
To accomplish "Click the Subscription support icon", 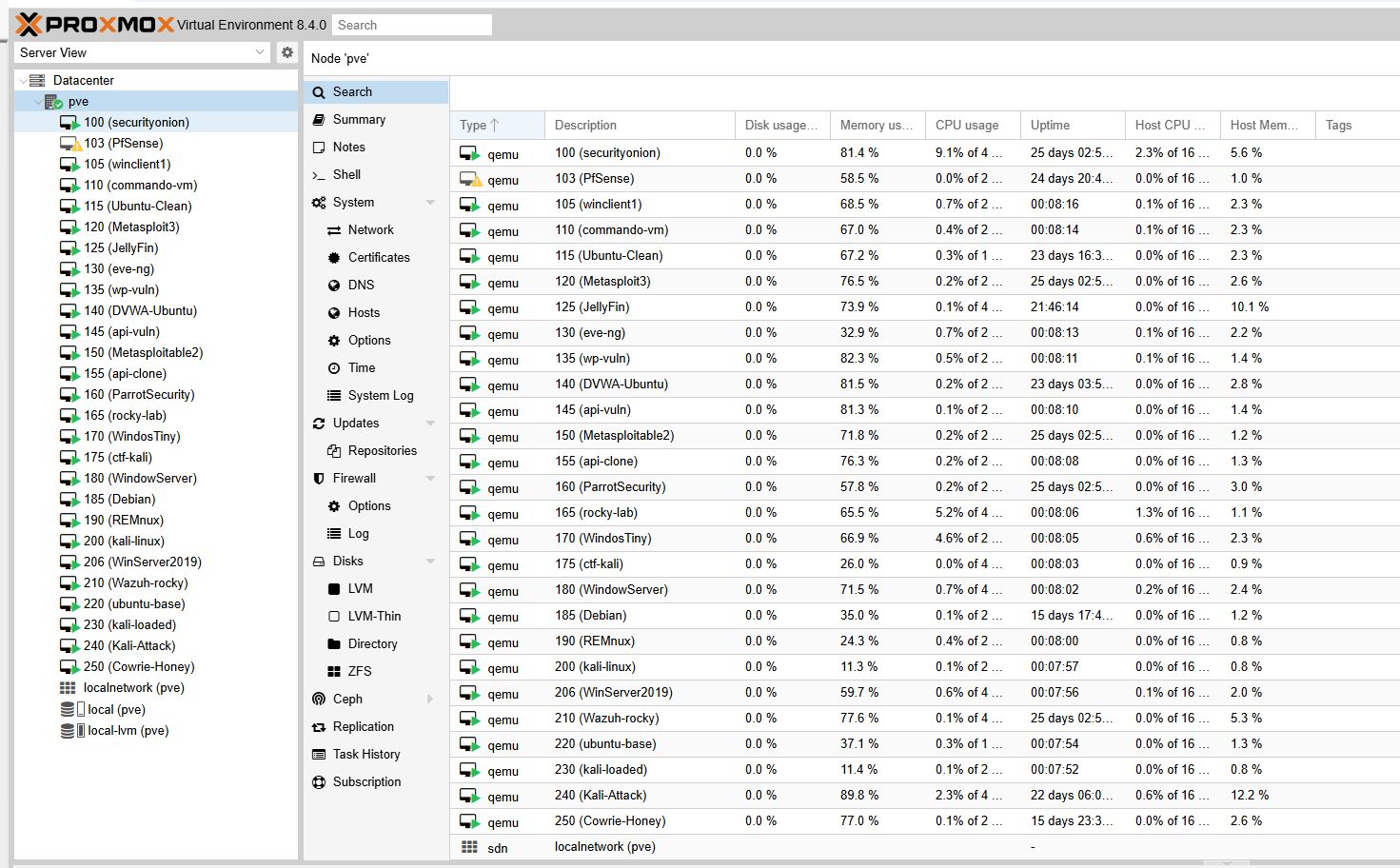I will (x=319, y=782).
